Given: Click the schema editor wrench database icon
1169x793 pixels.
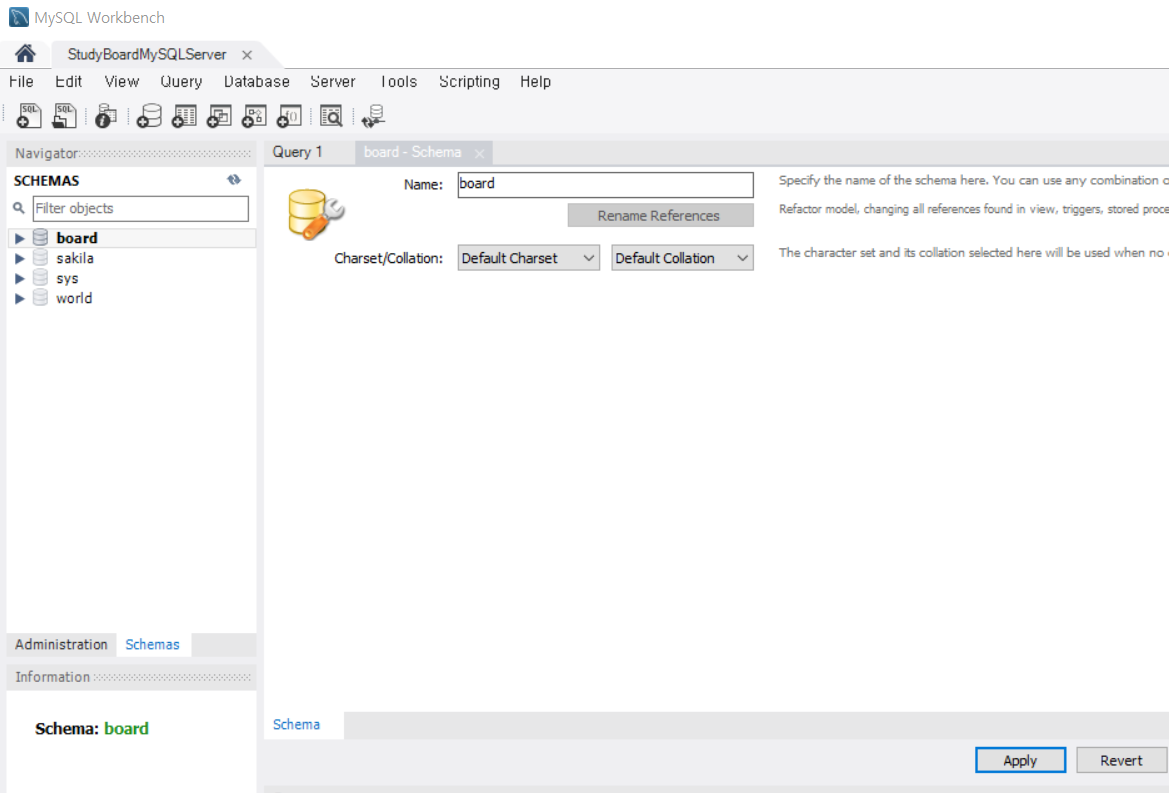Looking at the screenshot, I should click(x=316, y=214).
